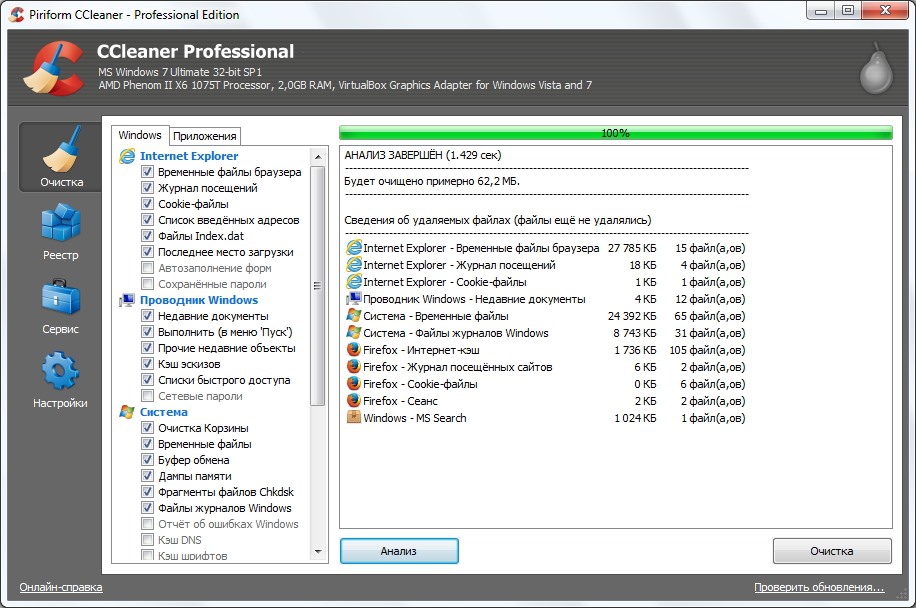The image size is (916, 608).
Task: Toggle the Cookie-файлы checkbox under Internet Explorer
Action: click(148, 204)
